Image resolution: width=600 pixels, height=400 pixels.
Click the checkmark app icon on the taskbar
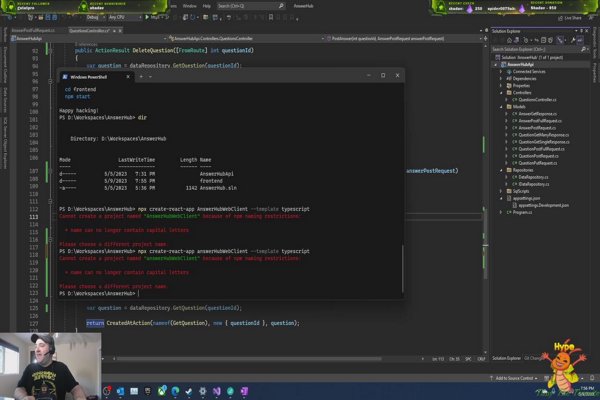click(x=189, y=391)
